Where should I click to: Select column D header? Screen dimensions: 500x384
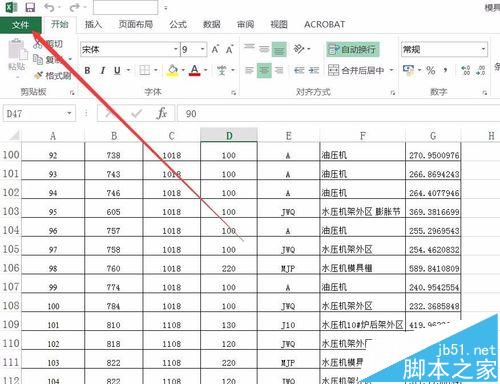pyautogui.click(x=229, y=135)
